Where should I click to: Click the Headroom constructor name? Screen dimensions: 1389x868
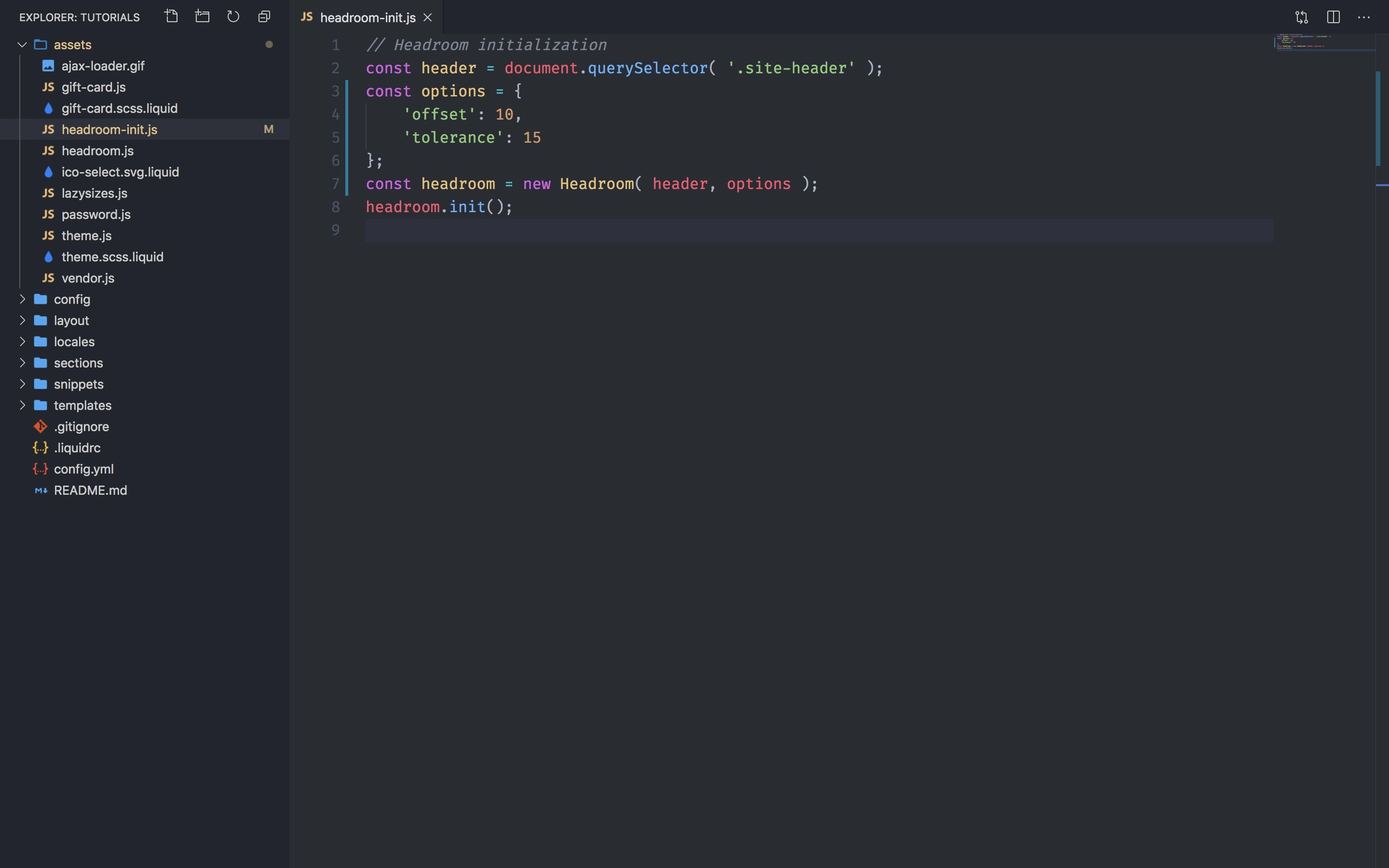tap(597, 184)
